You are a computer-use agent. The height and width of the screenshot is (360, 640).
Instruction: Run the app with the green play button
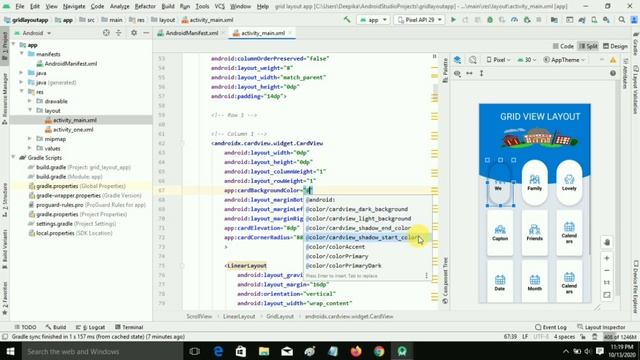[x=453, y=20]
